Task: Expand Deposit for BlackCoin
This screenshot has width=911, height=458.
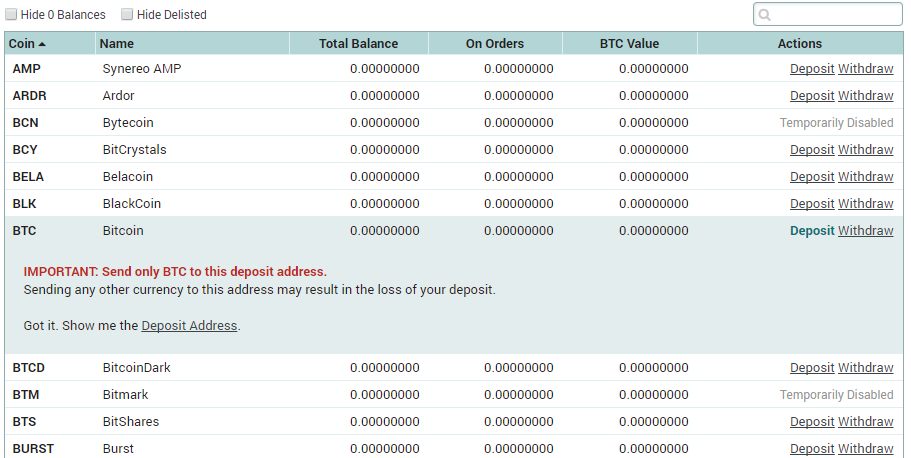Action: click(811, 204)
